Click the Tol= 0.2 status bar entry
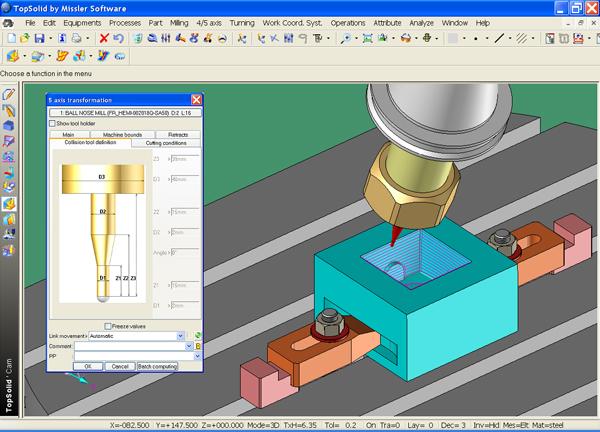The height and width of the screenshot is (432, 600). click(x=341, y=425)
